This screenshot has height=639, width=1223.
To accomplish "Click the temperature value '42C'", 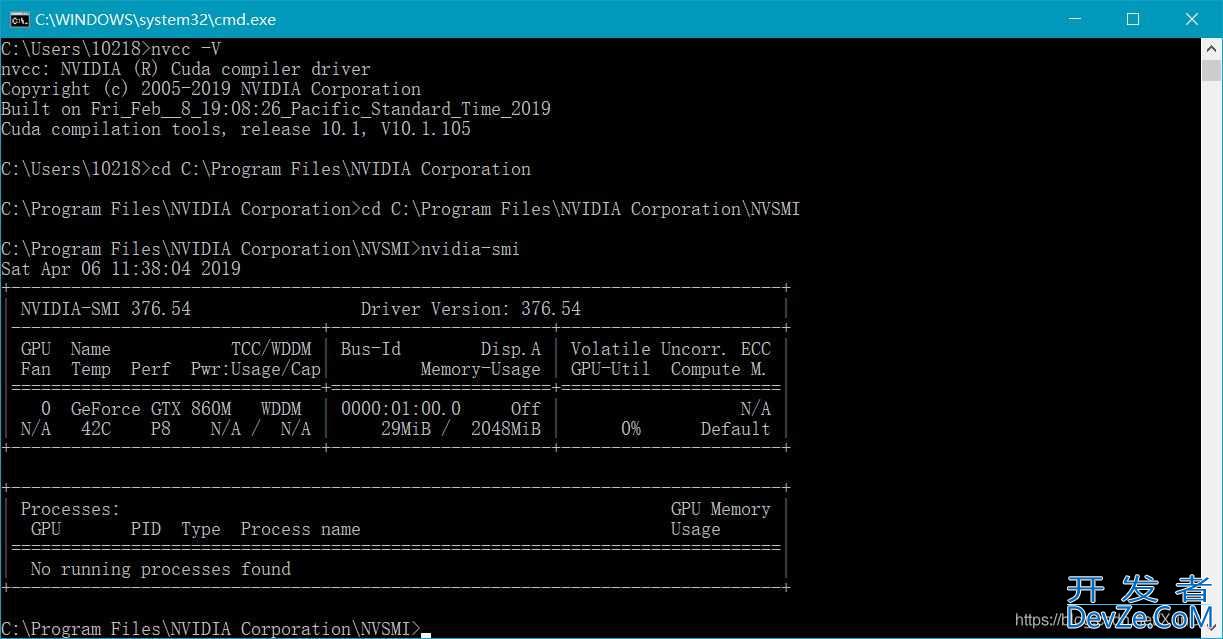I will [96, 429].
